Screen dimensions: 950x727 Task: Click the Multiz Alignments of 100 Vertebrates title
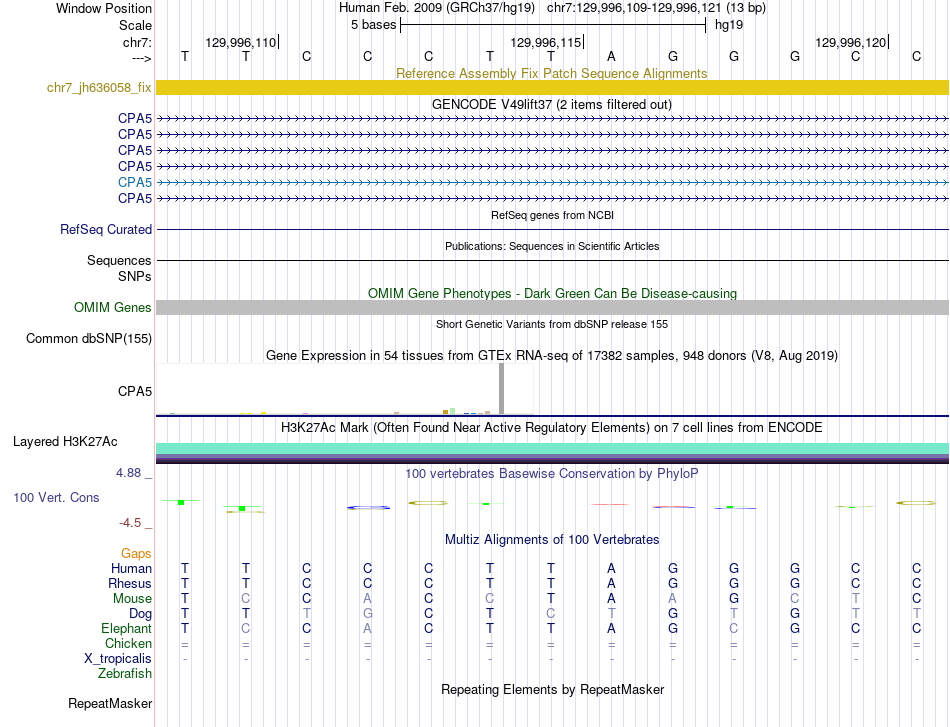click(x=552, y=539)
